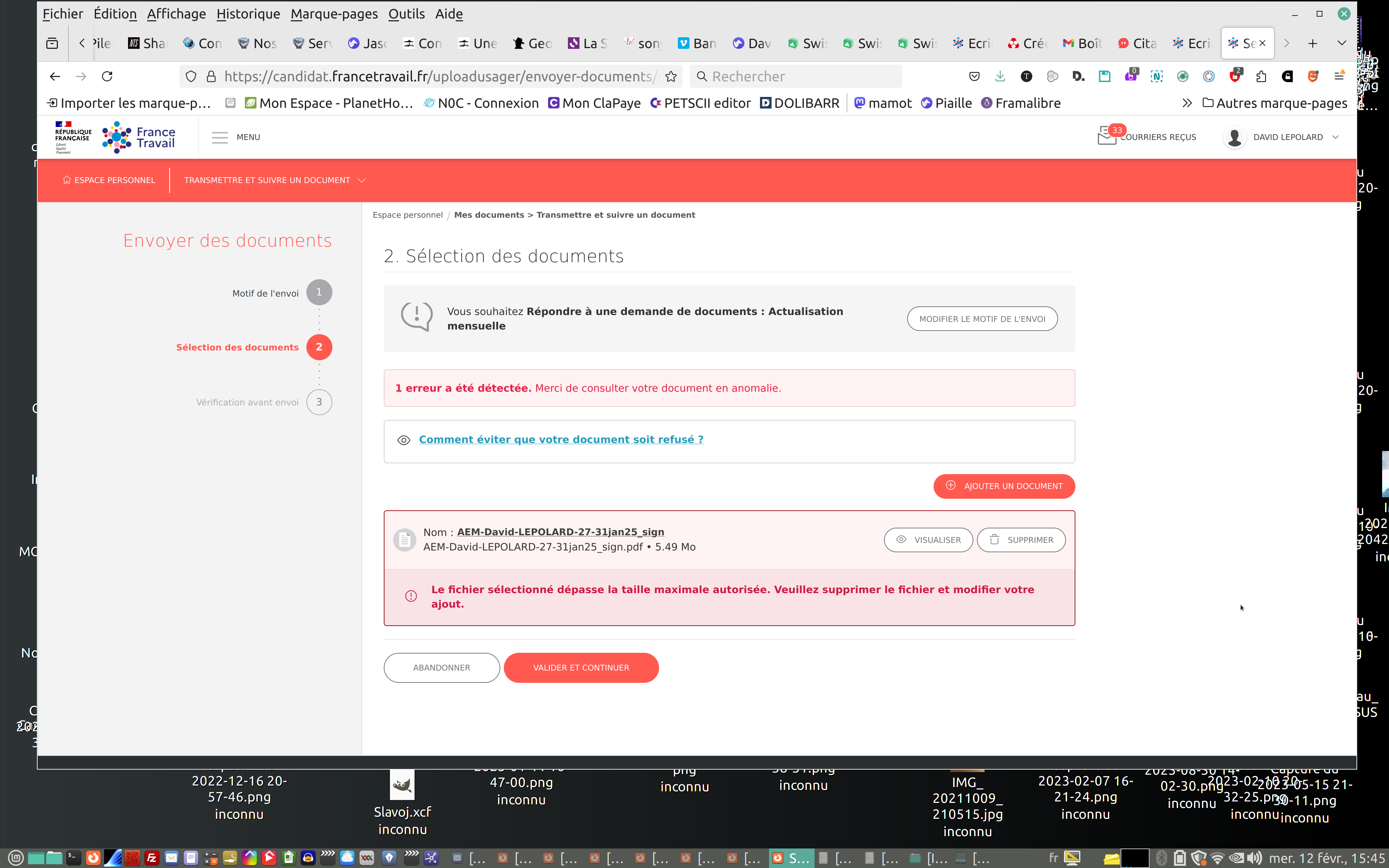The height and width of the screenshot is (868, 1389).
Task: Click the reload page icon
Action: tap(107, 76)
